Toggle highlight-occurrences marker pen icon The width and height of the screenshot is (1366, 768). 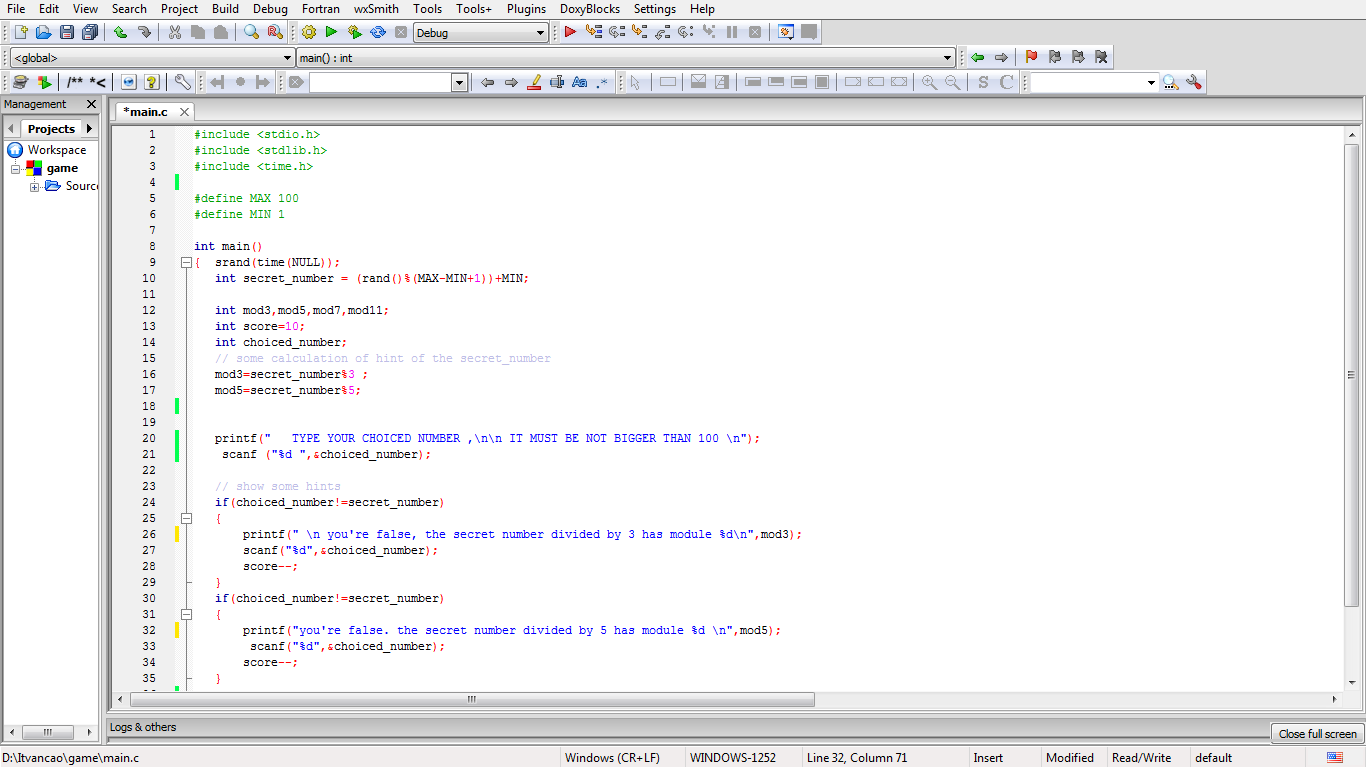pos(534,82)
